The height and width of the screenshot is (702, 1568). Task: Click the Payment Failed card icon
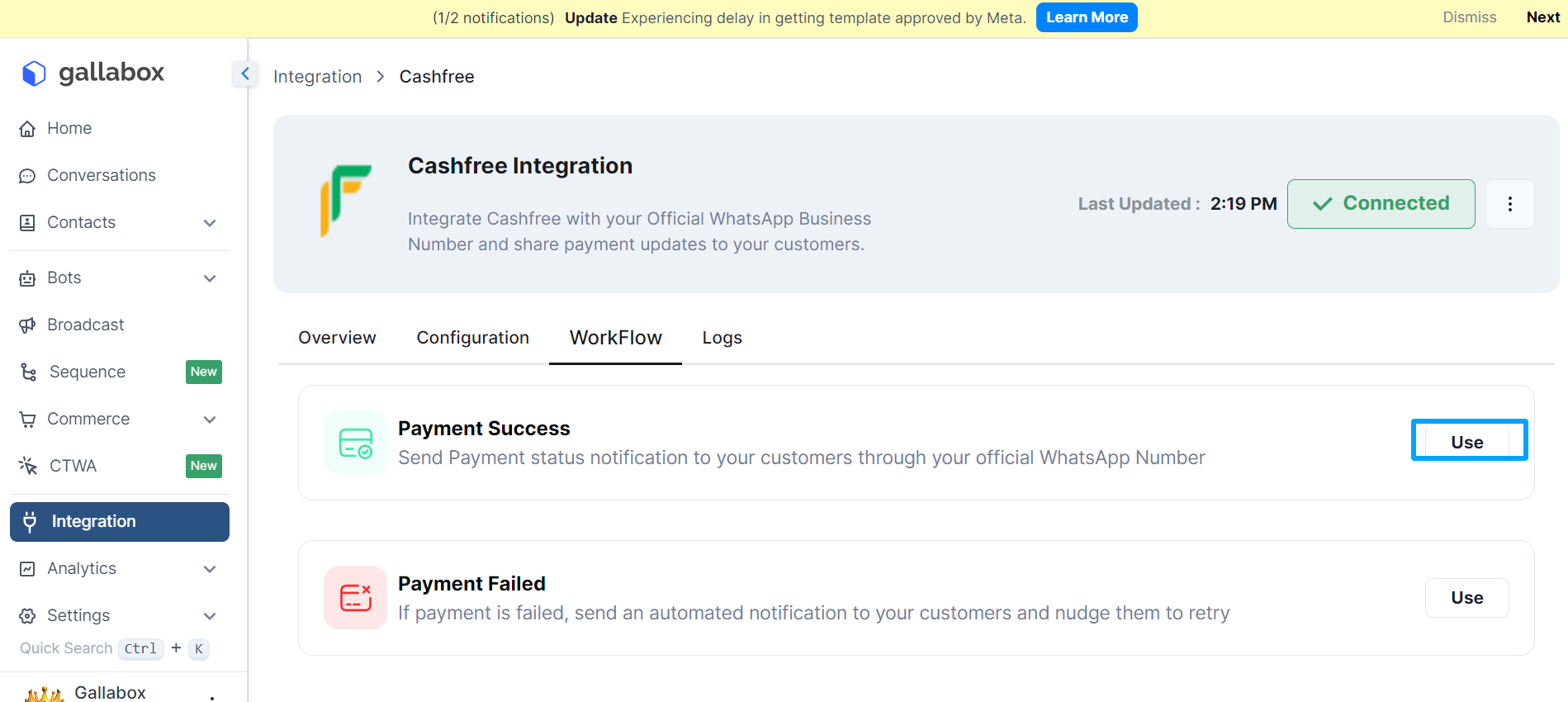point(355,598)
